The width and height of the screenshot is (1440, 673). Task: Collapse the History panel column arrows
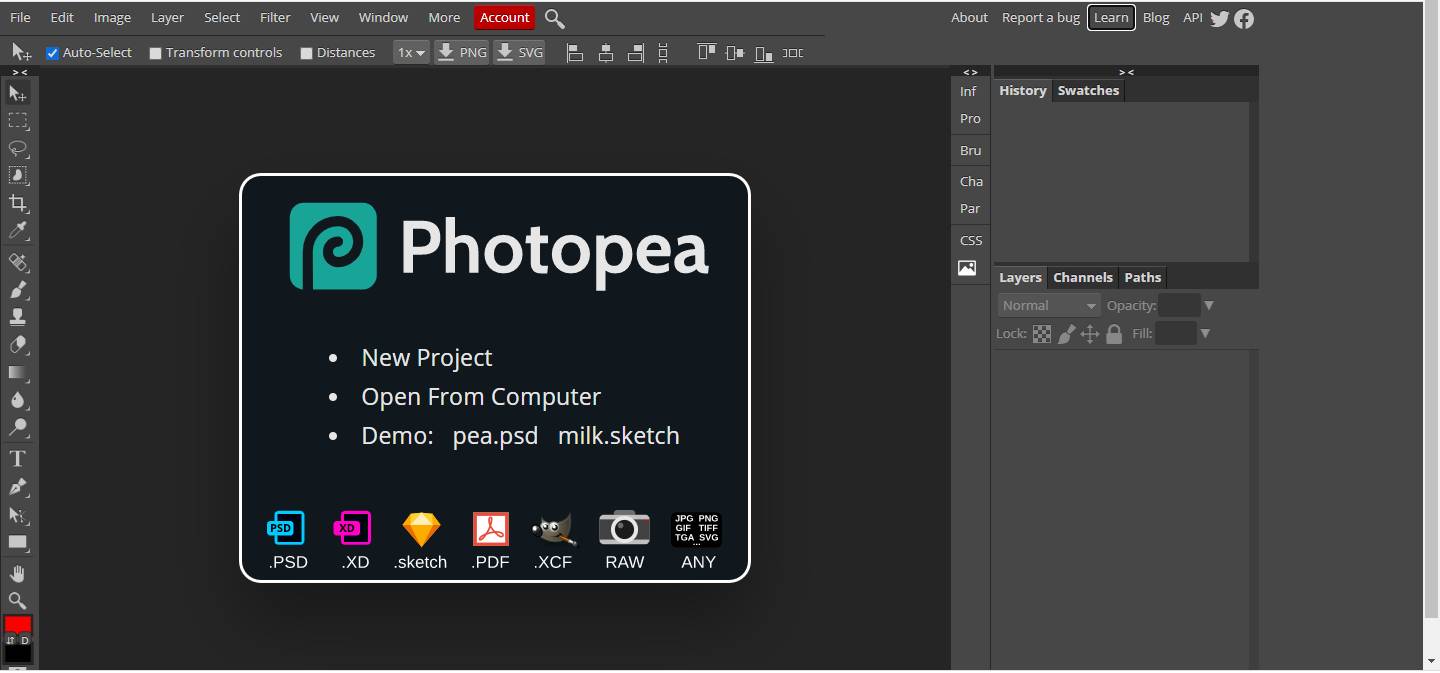pyautogui.click(x=1126, y=72)
